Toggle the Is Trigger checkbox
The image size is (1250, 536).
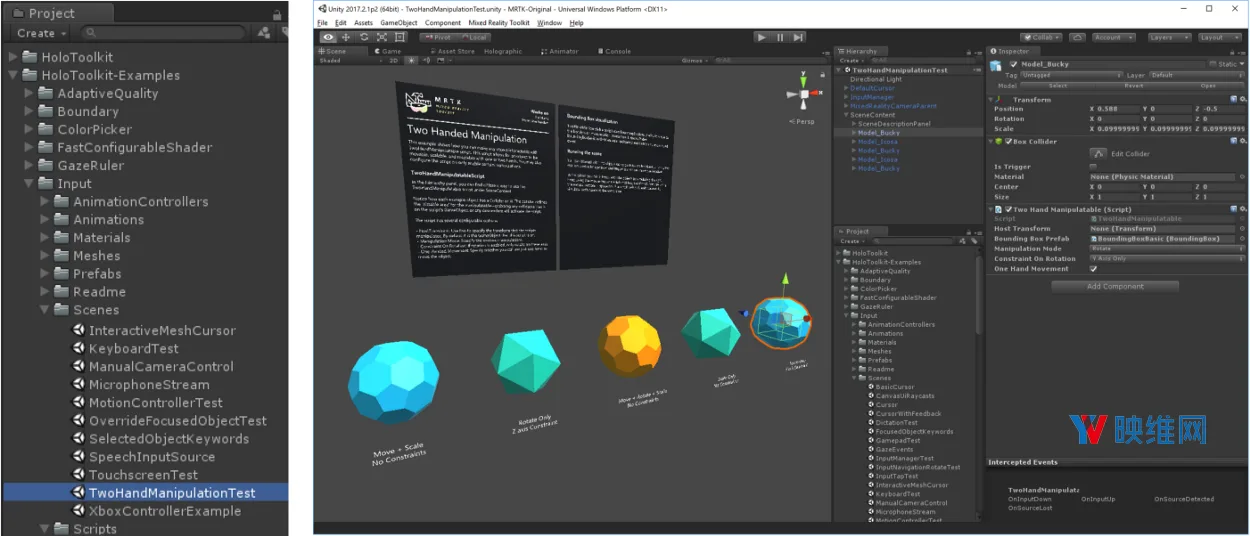pyautogui.click(x=1093, y=167)
